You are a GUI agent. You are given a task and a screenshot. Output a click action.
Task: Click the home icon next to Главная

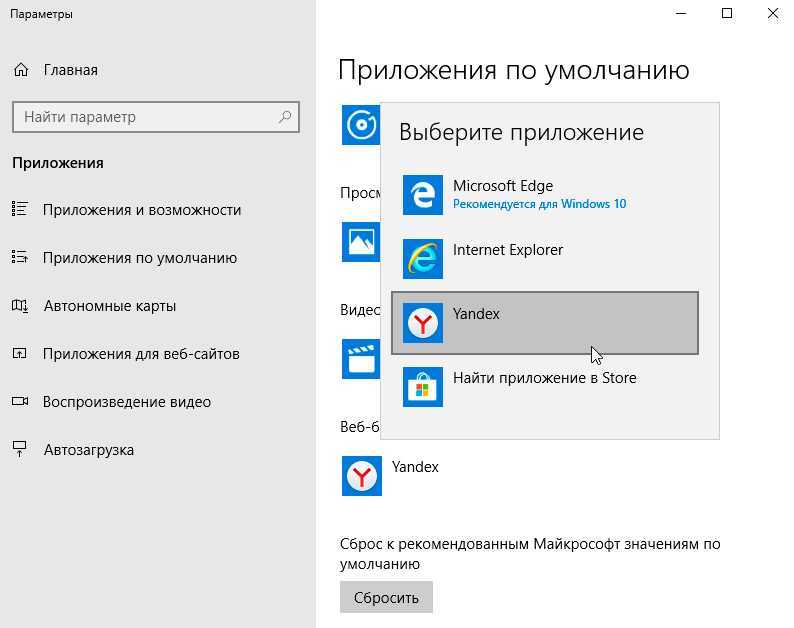tap(21, 69)
